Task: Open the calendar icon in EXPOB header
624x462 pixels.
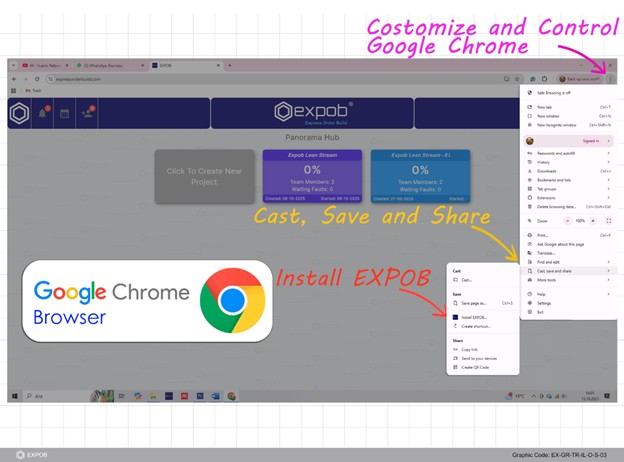Action: [x=64, y=113]
